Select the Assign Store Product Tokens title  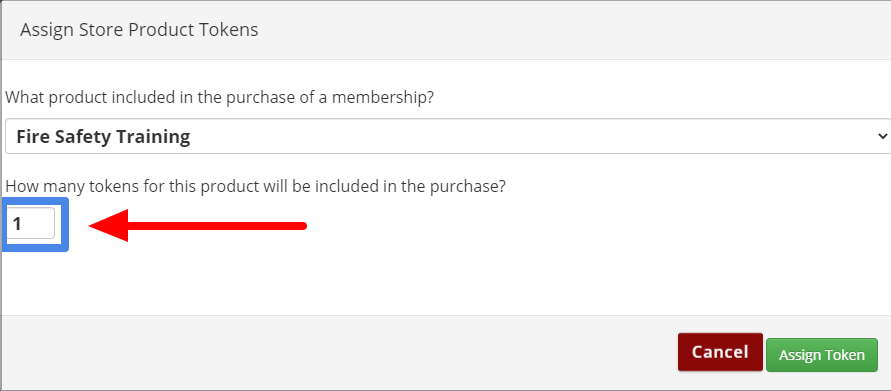[x=139, y=30]
